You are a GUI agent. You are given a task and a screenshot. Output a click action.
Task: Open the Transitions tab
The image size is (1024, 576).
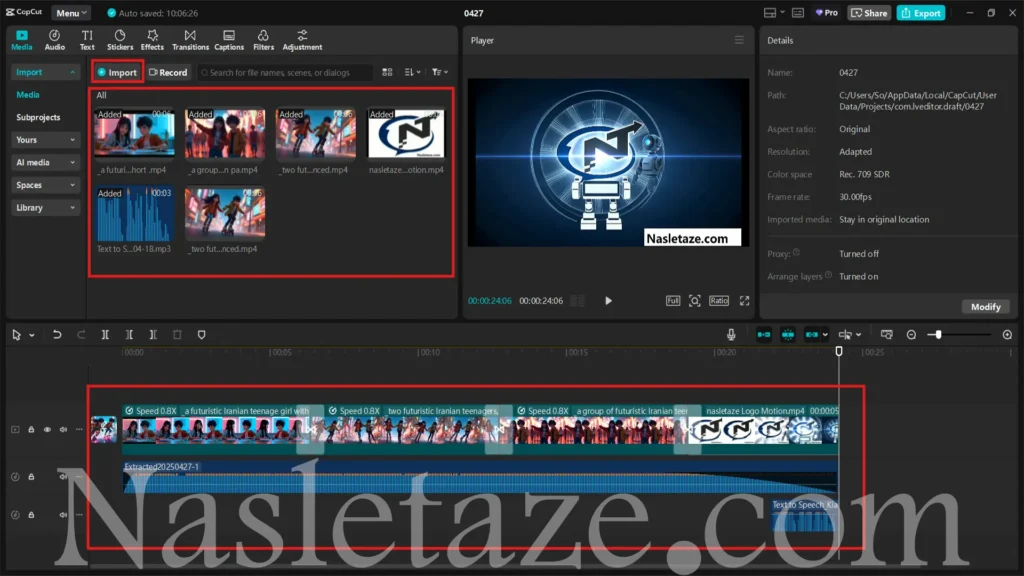[190, 40]
